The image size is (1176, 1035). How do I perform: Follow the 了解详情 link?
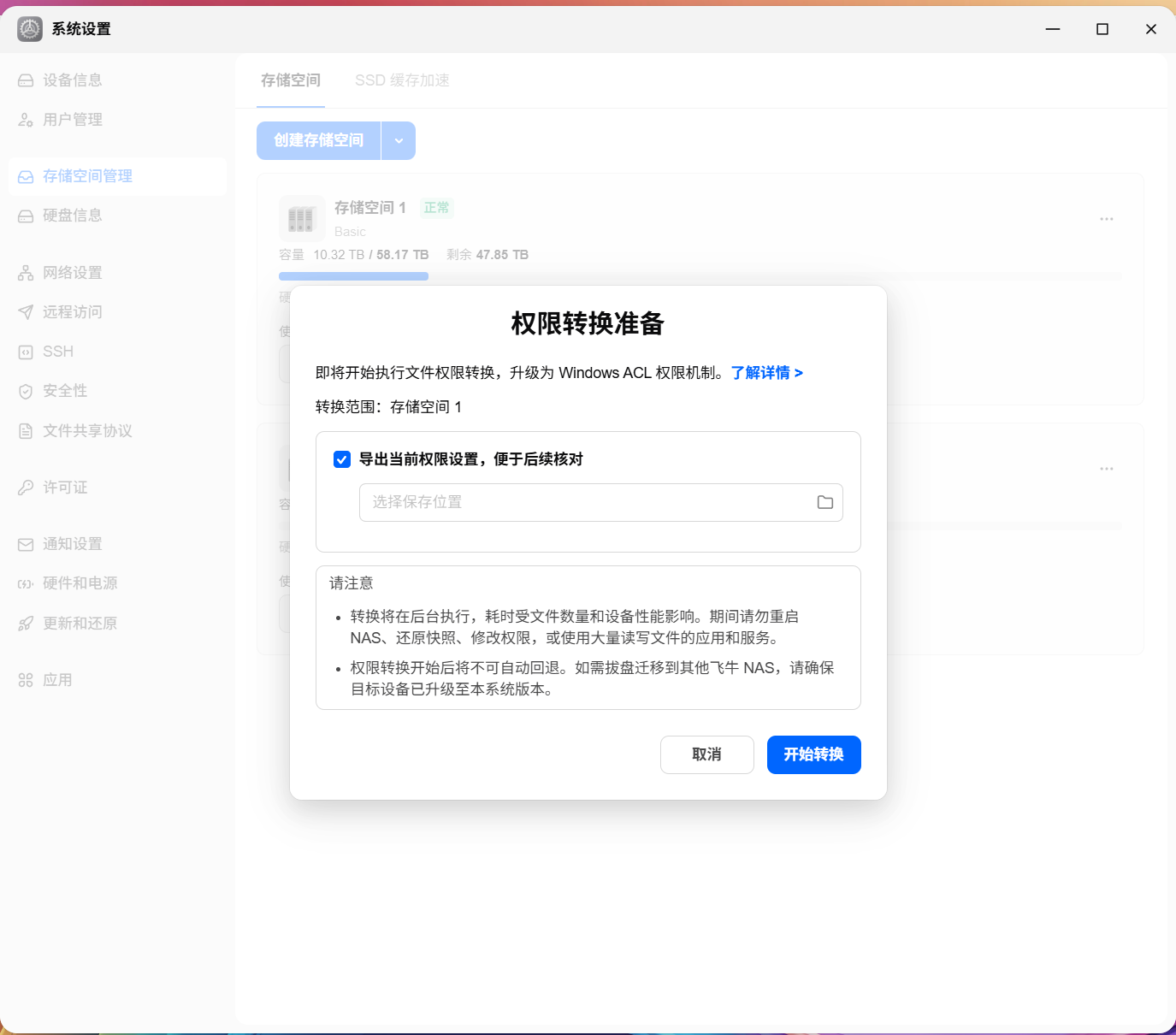coord(767,373)
